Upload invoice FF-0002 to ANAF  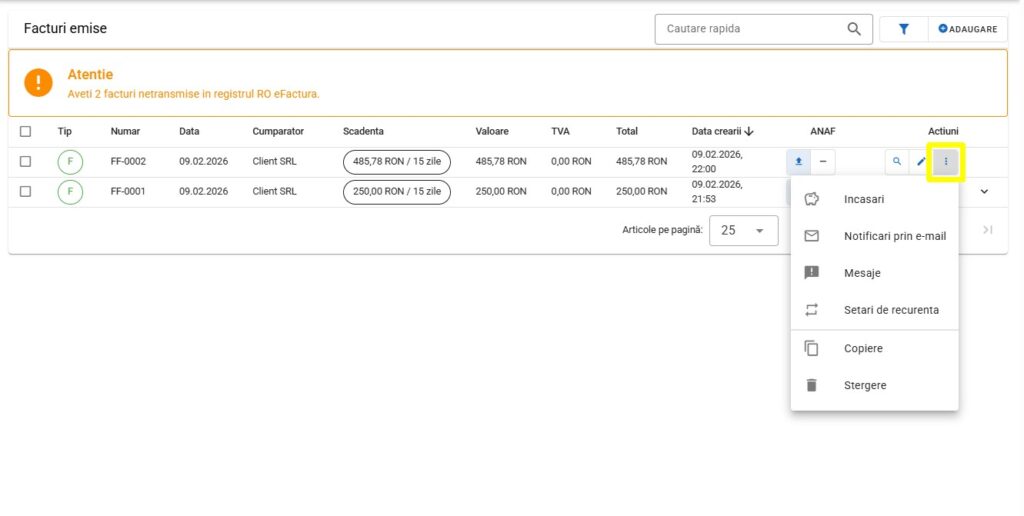798,161
